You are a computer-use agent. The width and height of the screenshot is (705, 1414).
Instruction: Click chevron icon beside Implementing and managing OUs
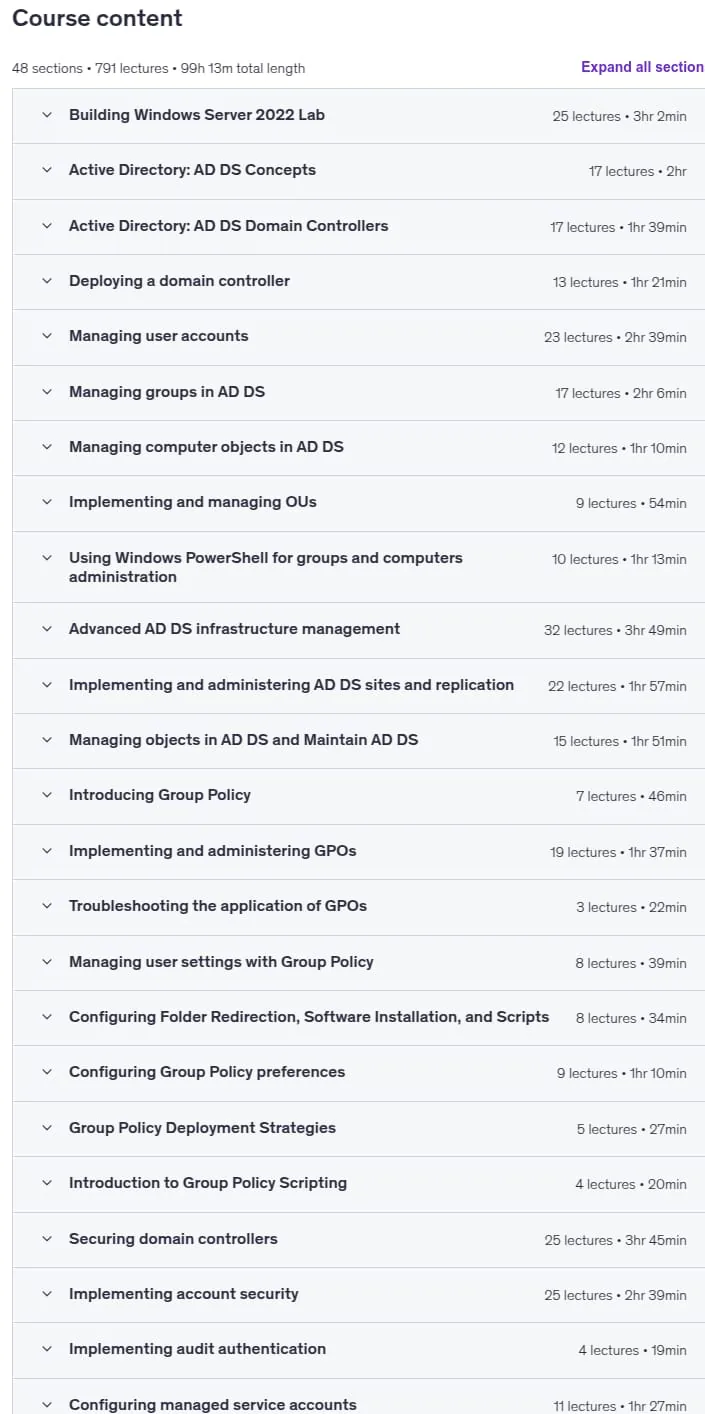(46, 502)
